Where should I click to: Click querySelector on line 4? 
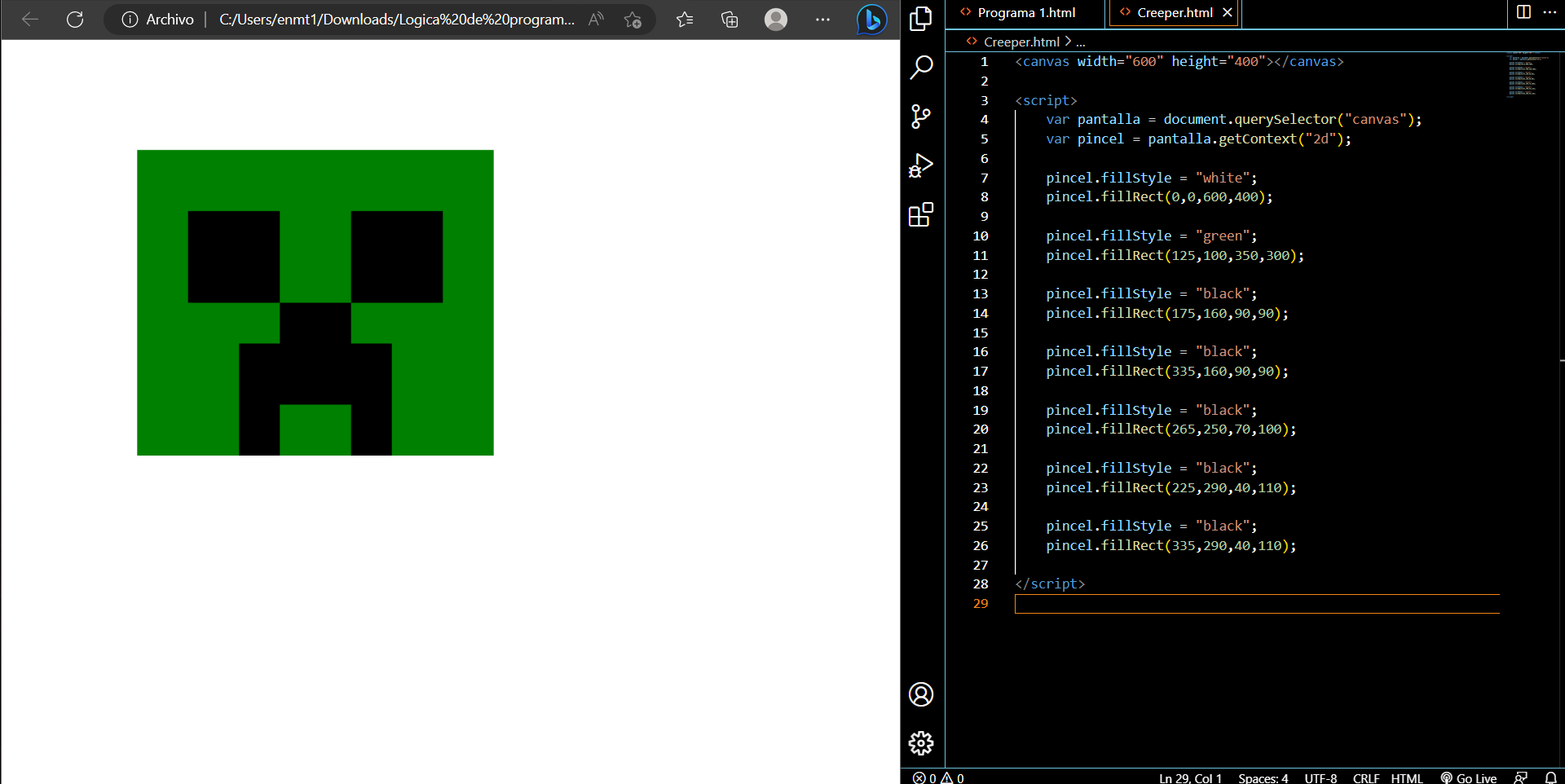pos(1285,120)
